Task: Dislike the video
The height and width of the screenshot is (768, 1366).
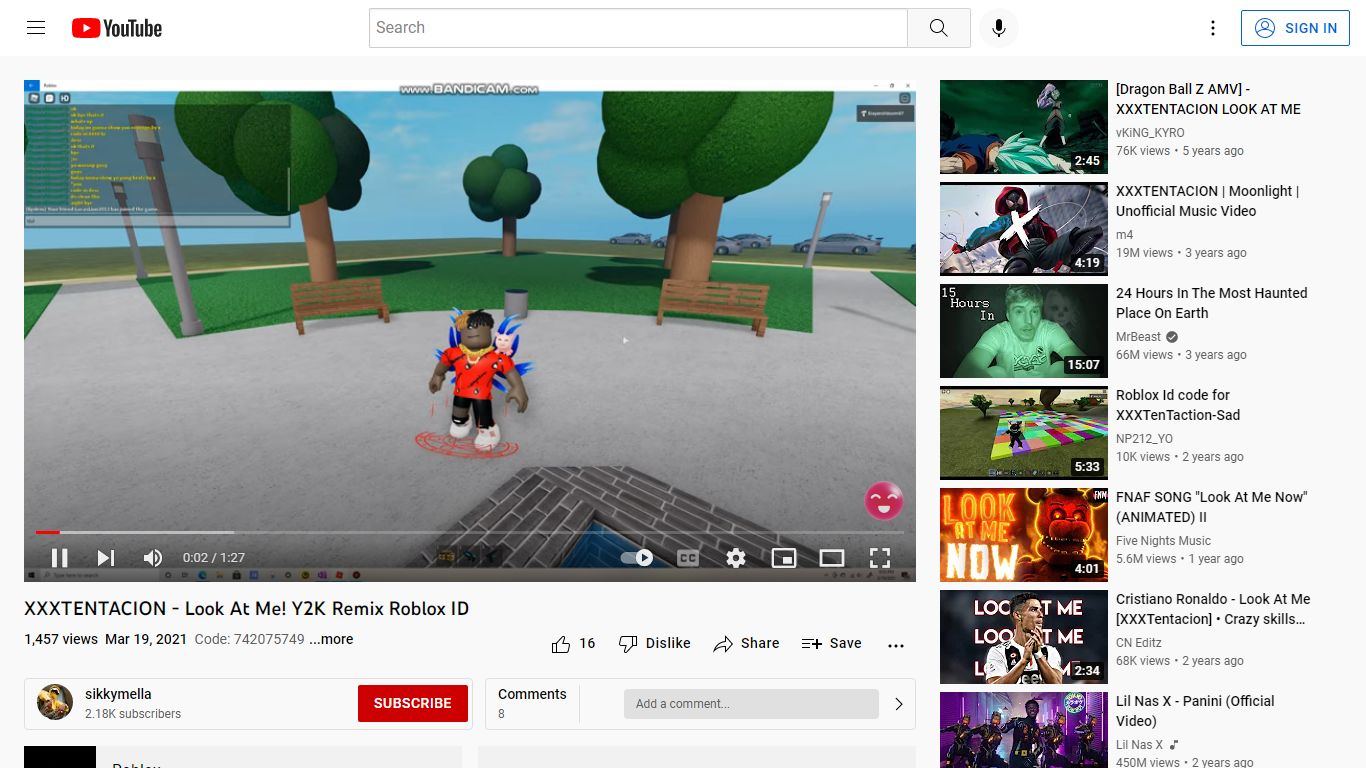Action: point(654,644)
